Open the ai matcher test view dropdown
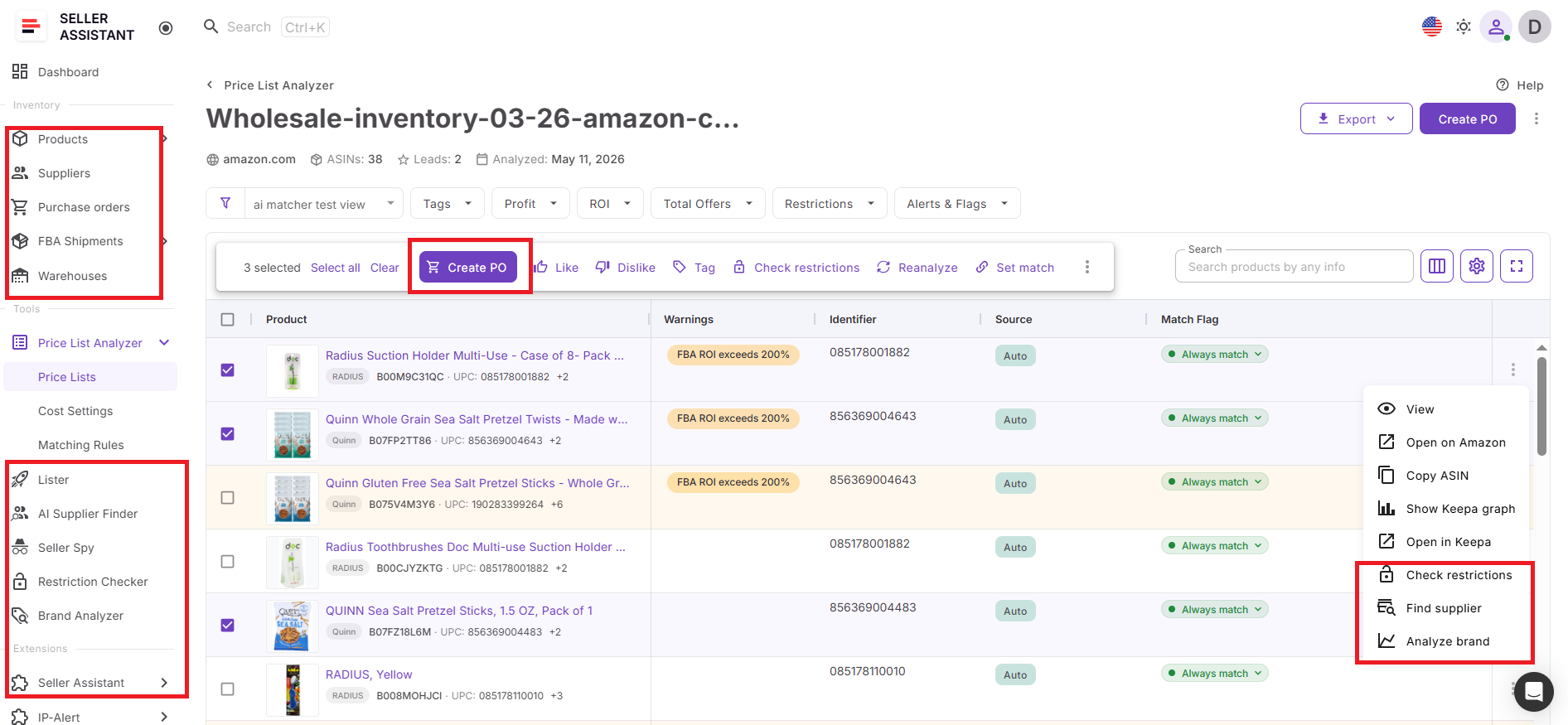Image resolution: width=1568 pixels, height=725 pixels. (x=323, y=204)
